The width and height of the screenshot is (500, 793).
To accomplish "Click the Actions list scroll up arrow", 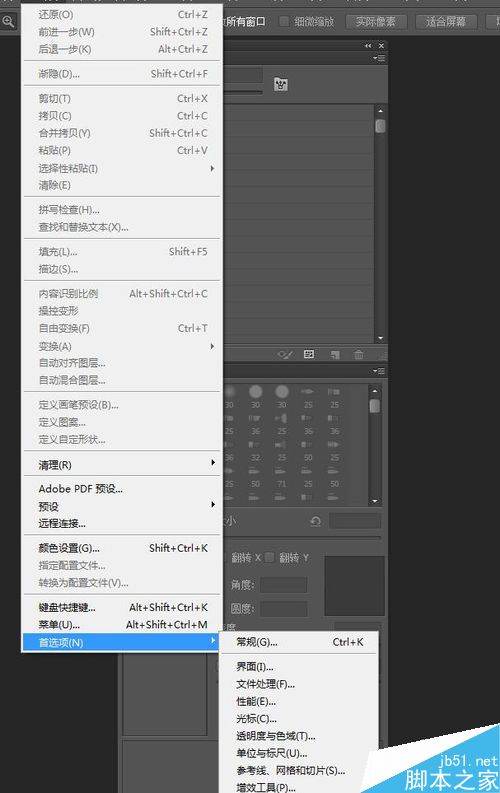I will [380, 110].
